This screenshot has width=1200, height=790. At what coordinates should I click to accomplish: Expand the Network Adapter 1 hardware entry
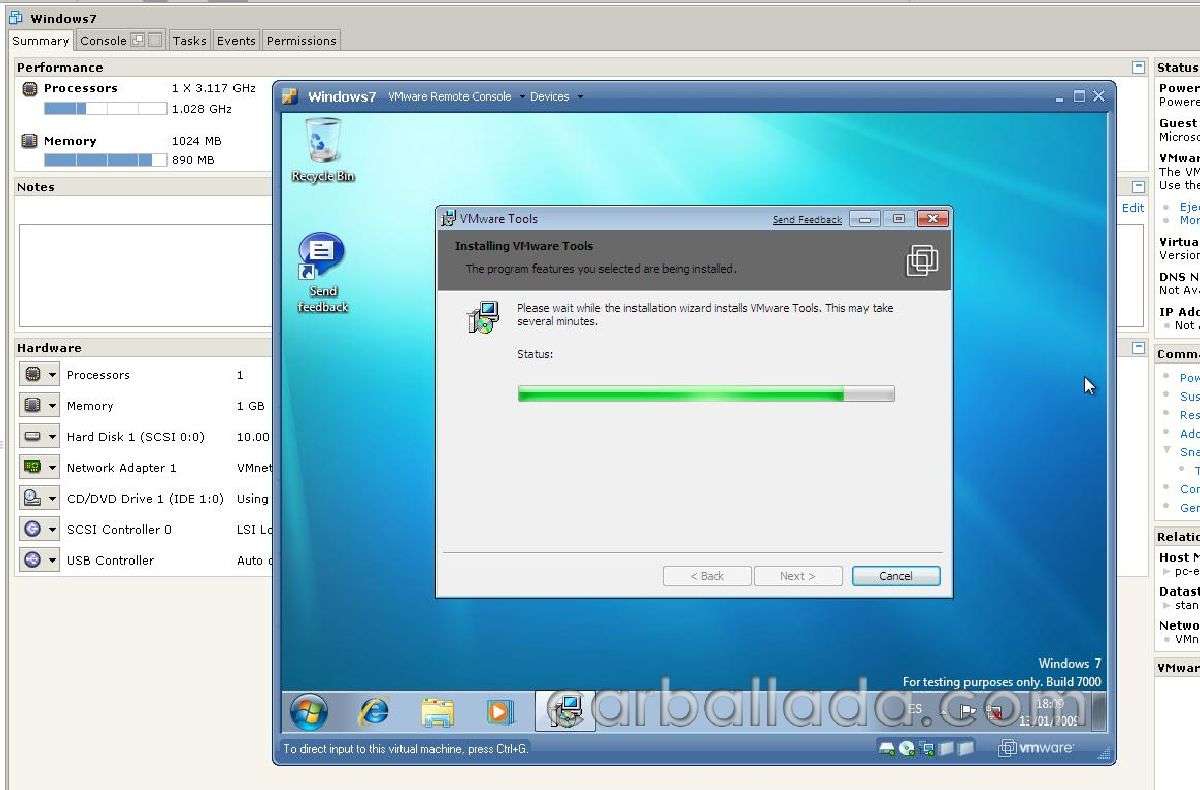tap(50, 467)
